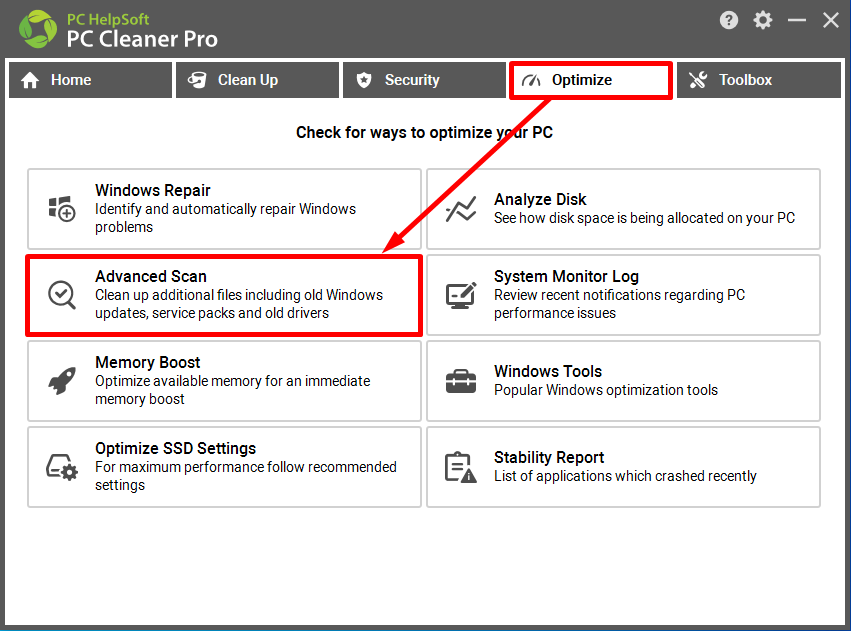Click the Advanced Scan magnifier icon
The width and height of the screenshot is (851, 631).
click(x=62, y=295)
